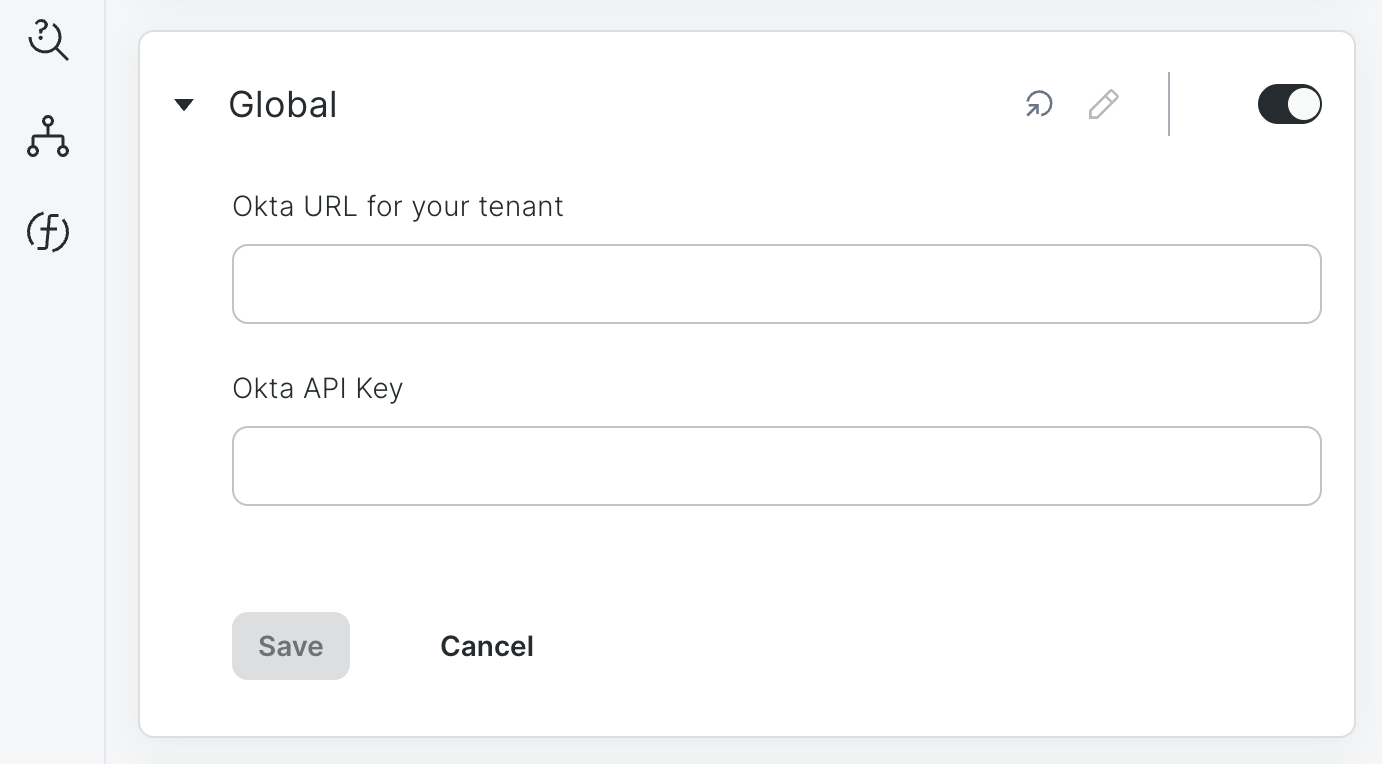
Task: Click the disclosure triangle beside Global
Action: click(x=184, y=104)
